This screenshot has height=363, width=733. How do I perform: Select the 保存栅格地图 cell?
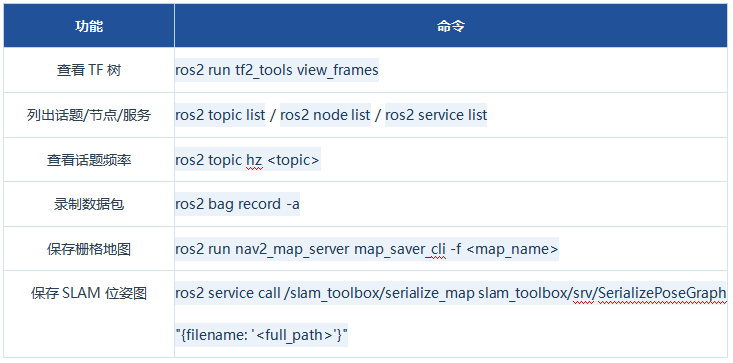pos(89,249)
